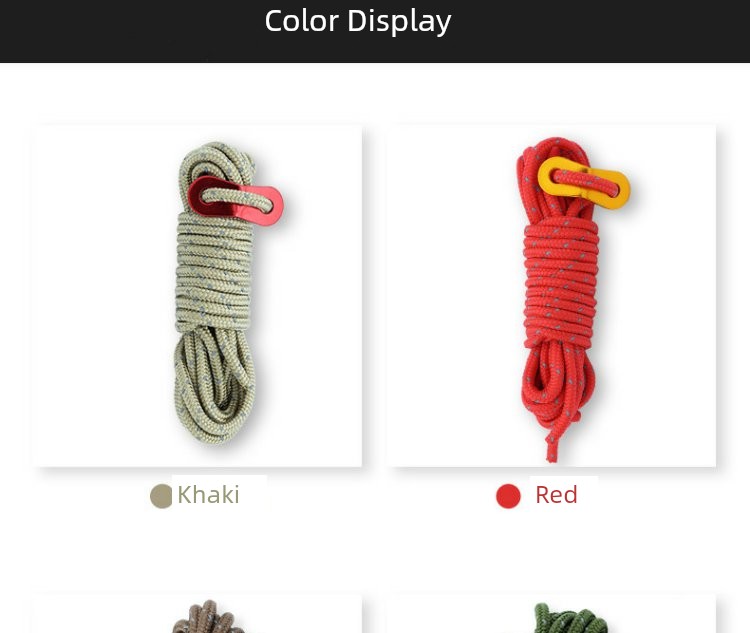Select the khaki color swatch dot
This screenshot has height=633, width=750.
click(x=161, y=496)
